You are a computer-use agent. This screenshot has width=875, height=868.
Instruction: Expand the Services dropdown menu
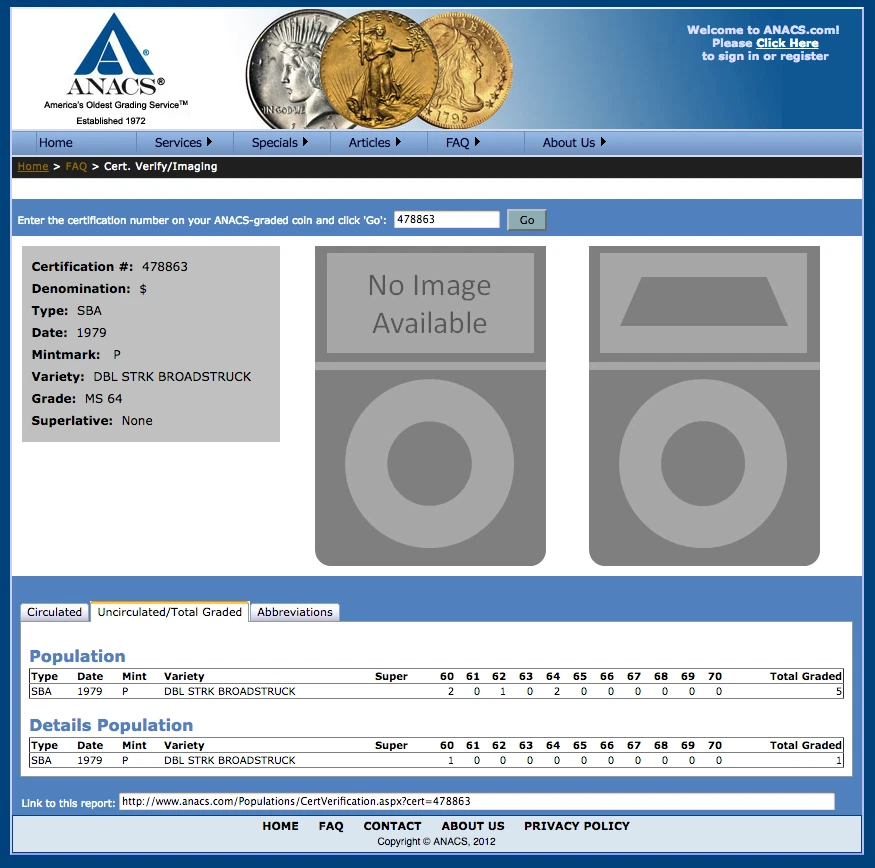[180, 142]
